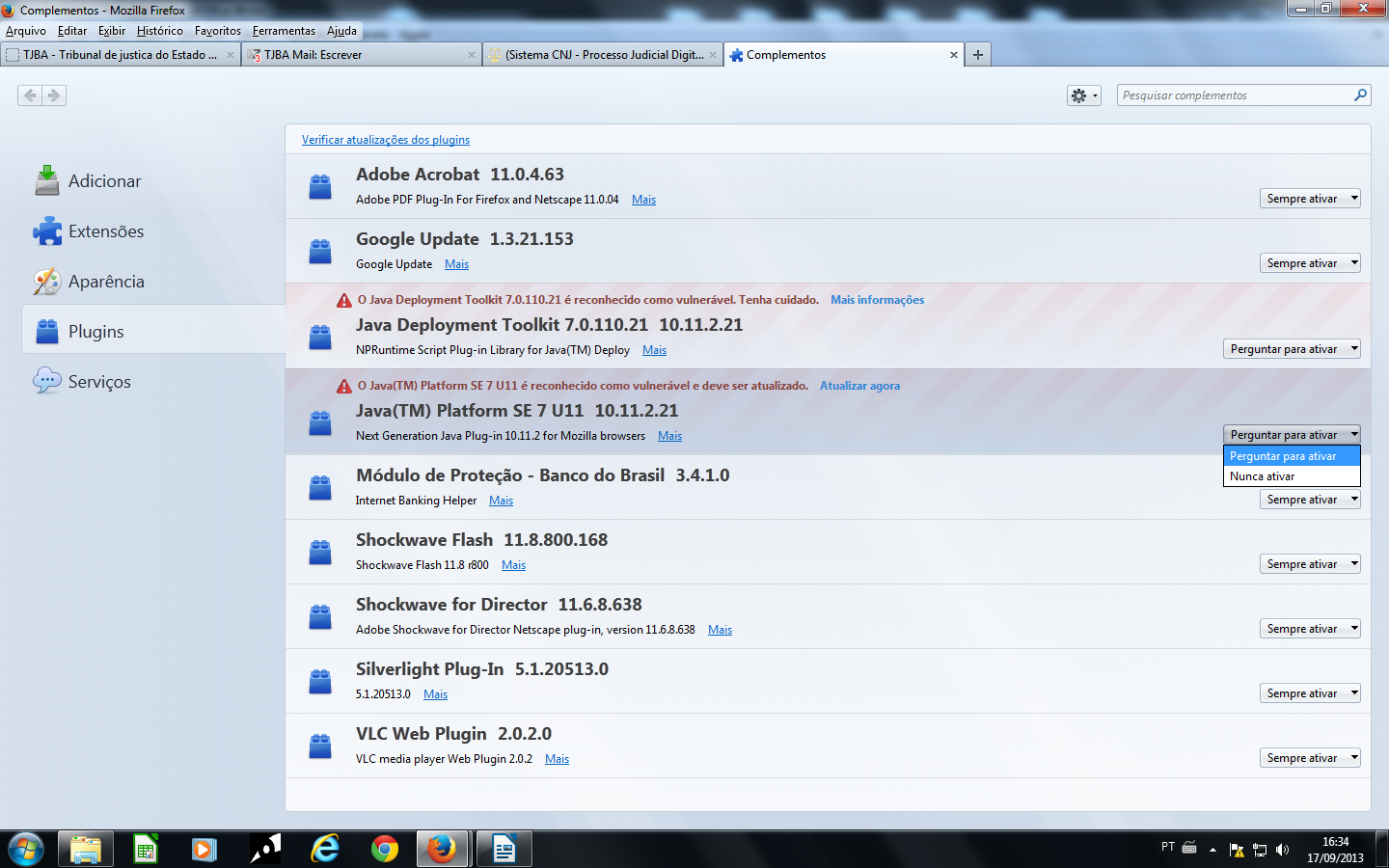Click the volume icon in system tray
The width and height of the screenshot is (1389, 868).
(1282, 850)
